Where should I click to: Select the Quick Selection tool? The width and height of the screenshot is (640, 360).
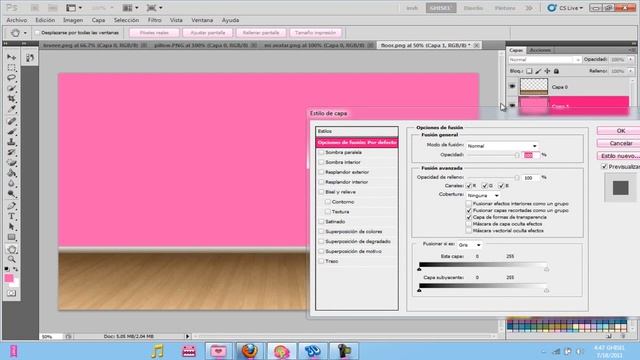(11, 89)
